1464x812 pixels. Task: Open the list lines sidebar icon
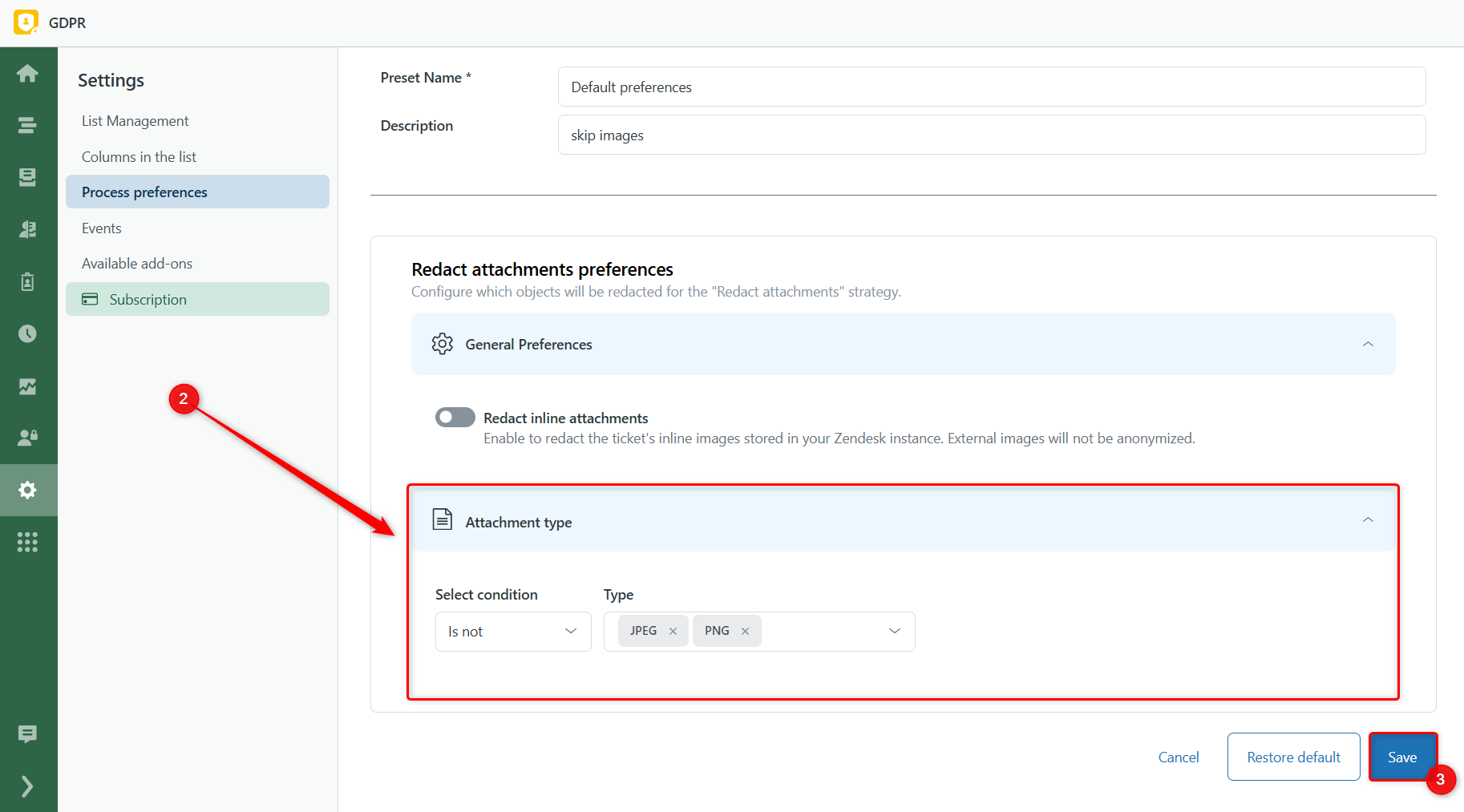coord(27,125)
